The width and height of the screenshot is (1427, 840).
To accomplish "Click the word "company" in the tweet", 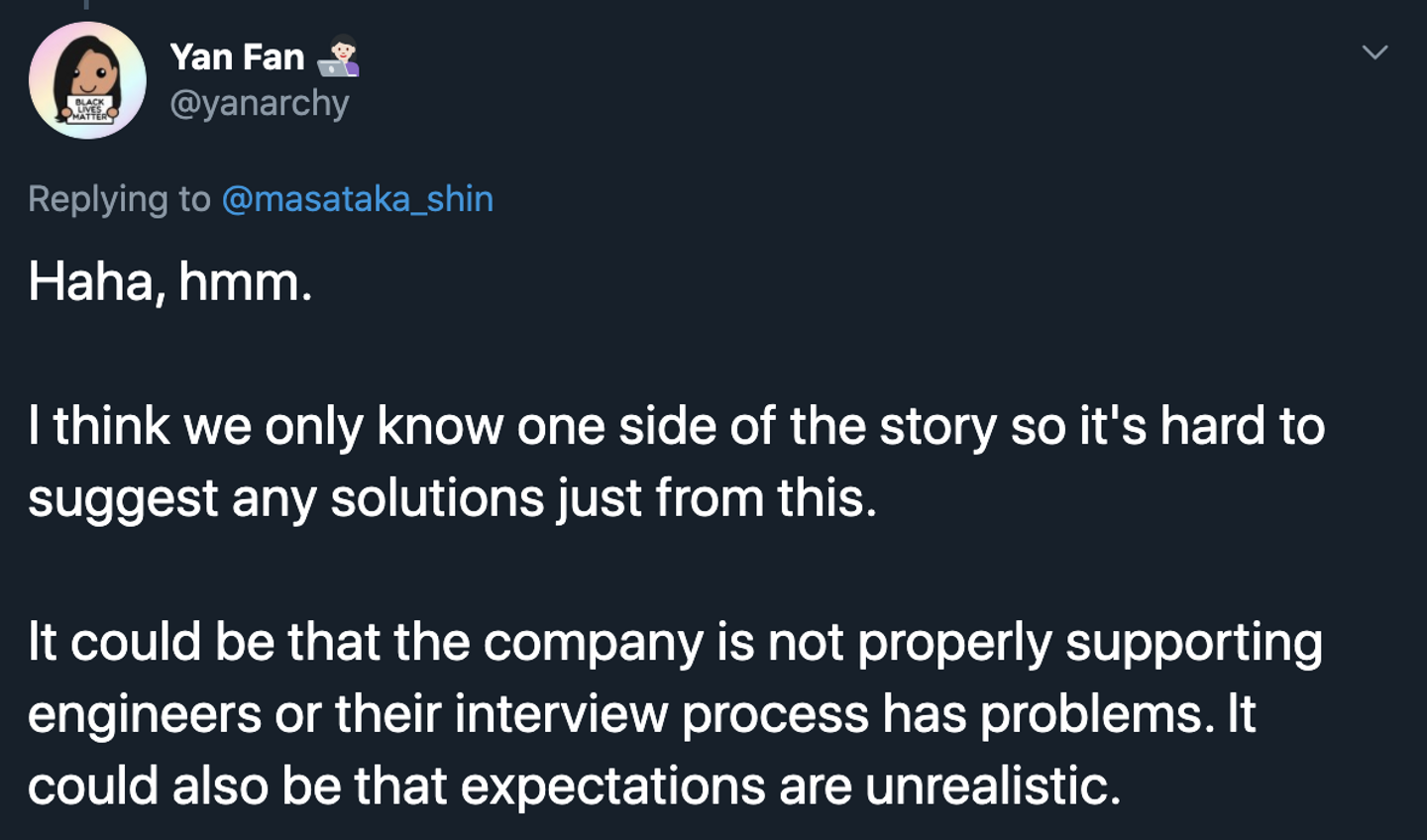I will pos(593,644).
